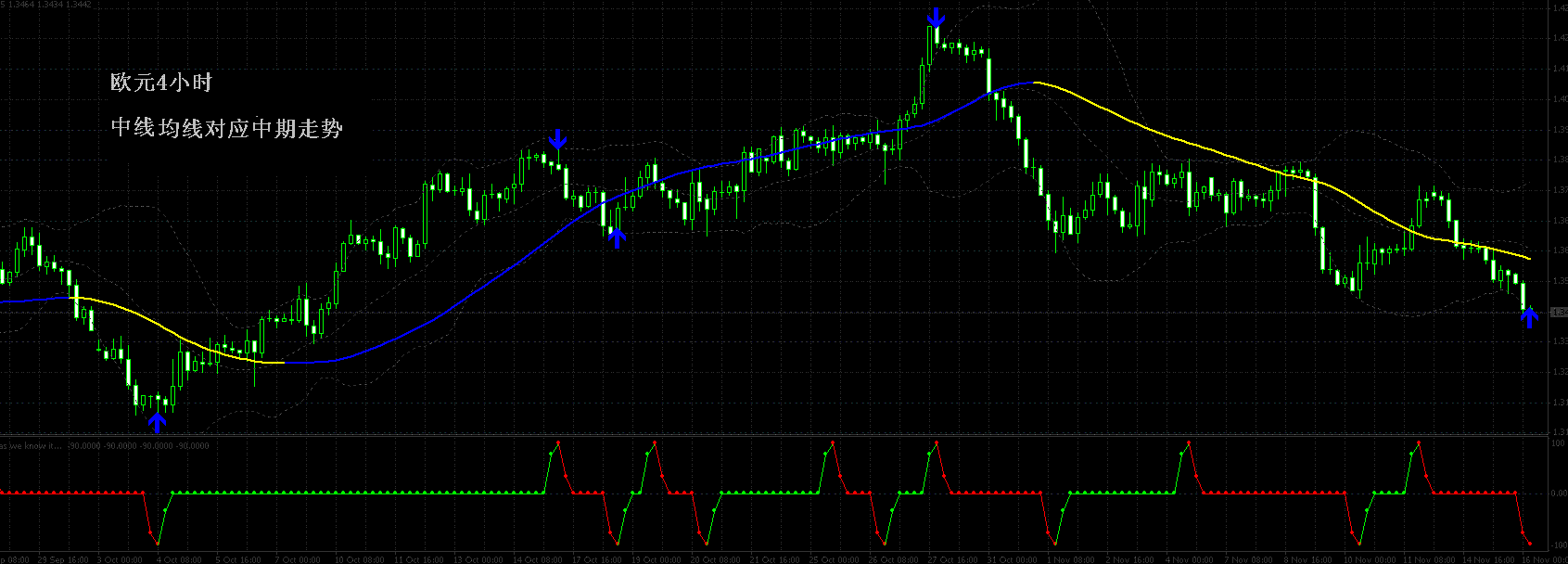Click the label '中线均线对应中期走势'

pyautogui.click(x=227, y=128)
